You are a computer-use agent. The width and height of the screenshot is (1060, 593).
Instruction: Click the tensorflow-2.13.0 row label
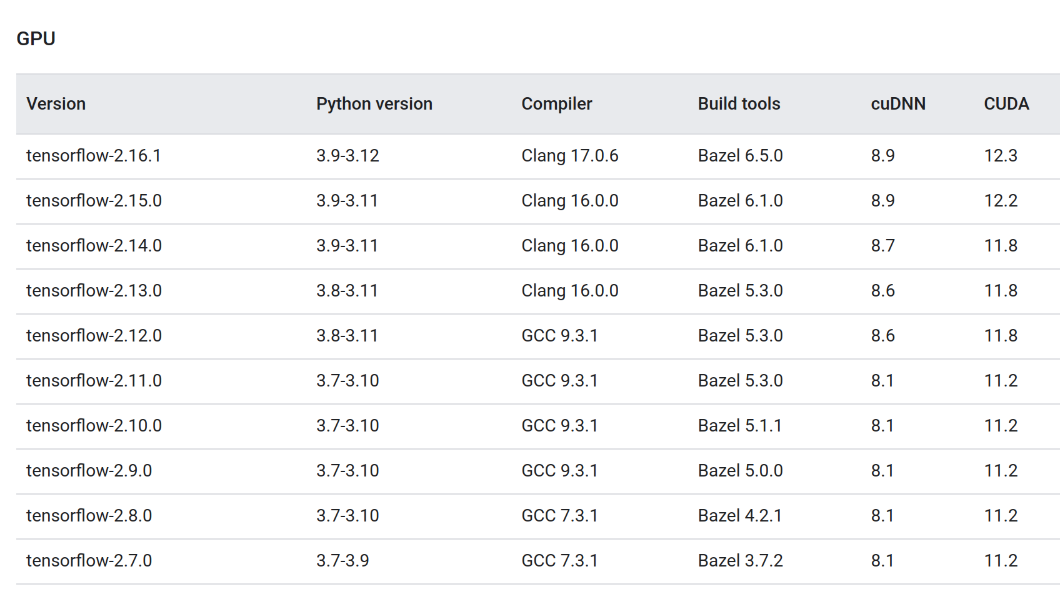pos(94,291)
